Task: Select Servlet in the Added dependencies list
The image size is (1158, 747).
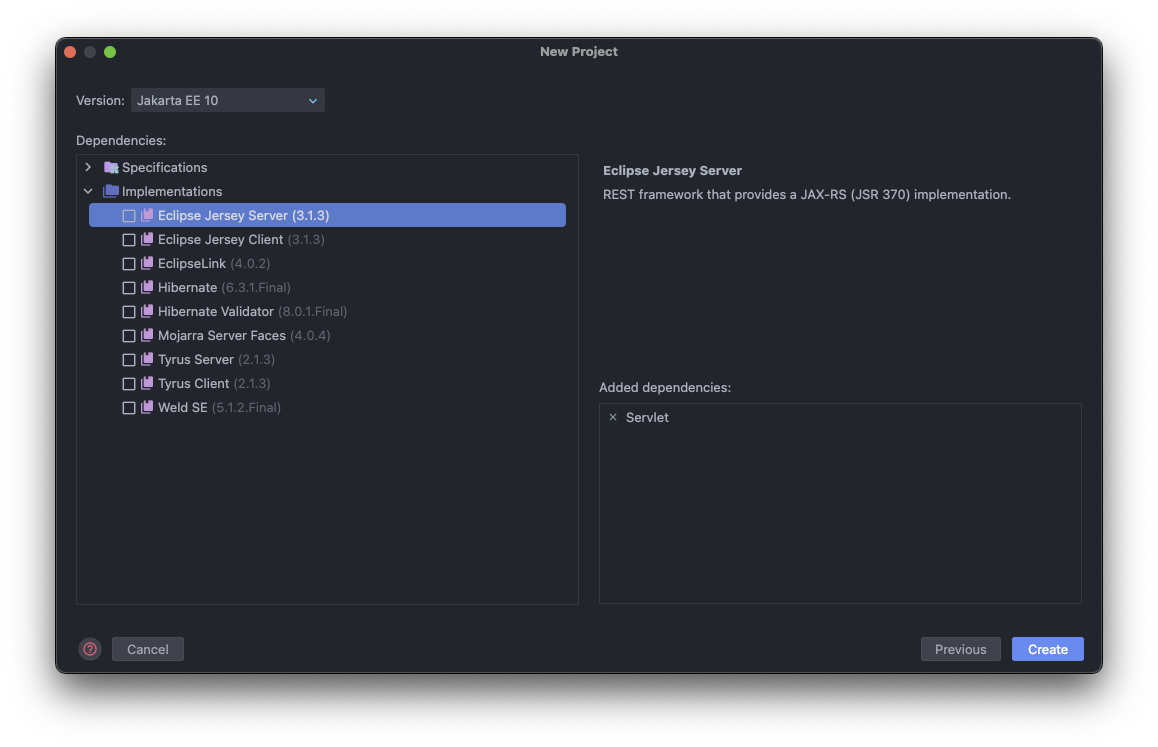Action: (x=648, y=417)
